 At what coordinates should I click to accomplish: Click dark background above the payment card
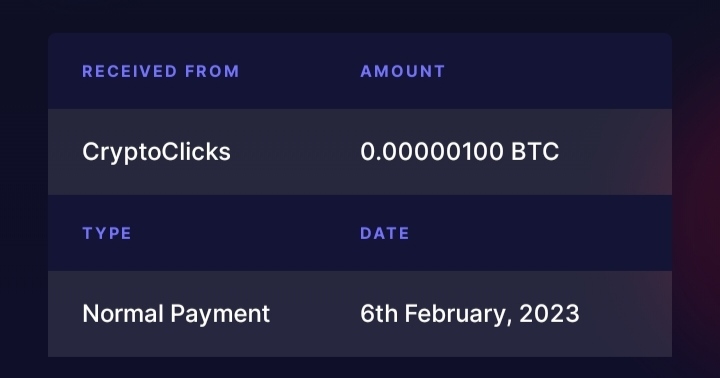360,16
